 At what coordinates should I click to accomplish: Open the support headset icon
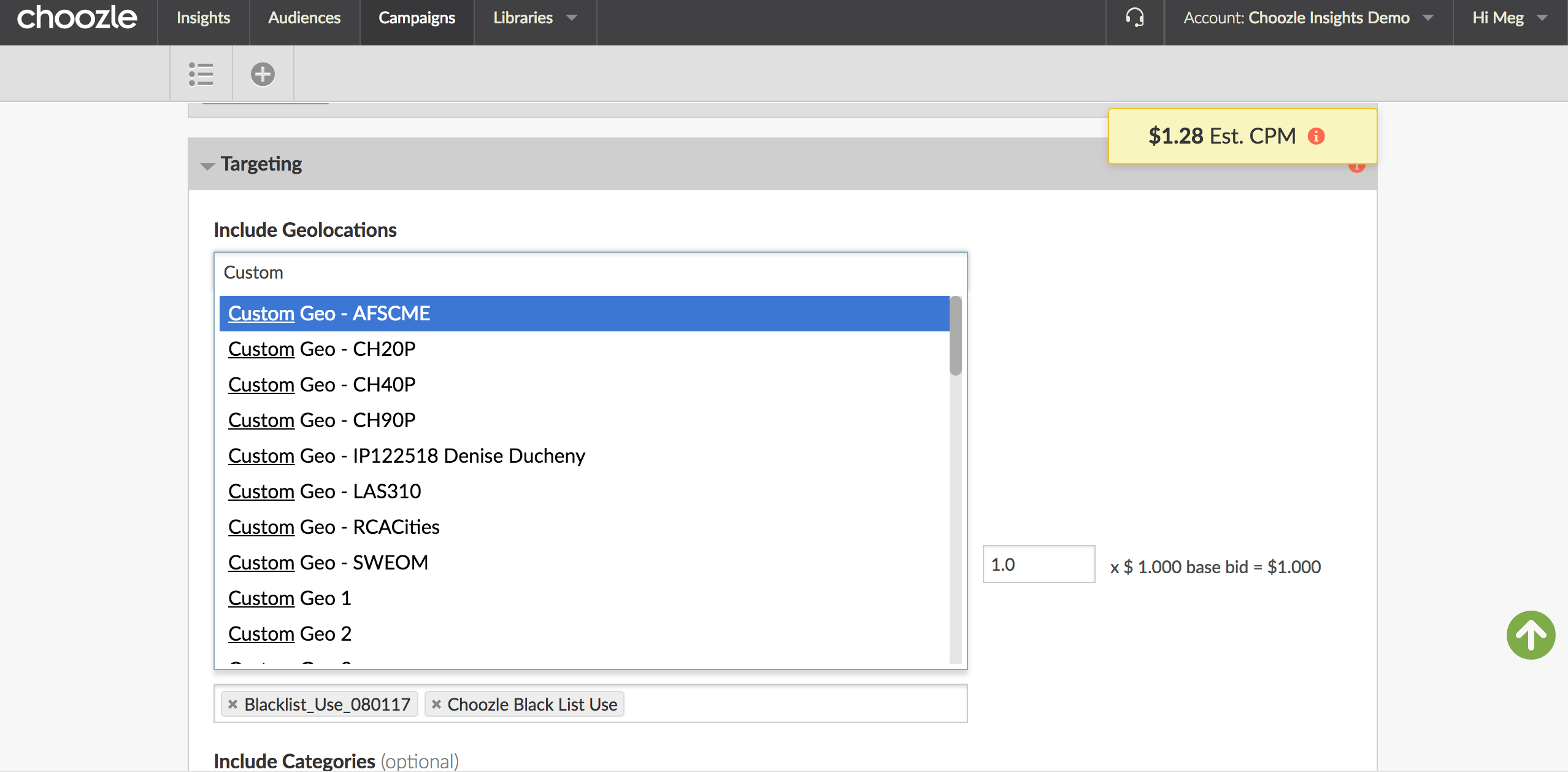point(1134,18)
